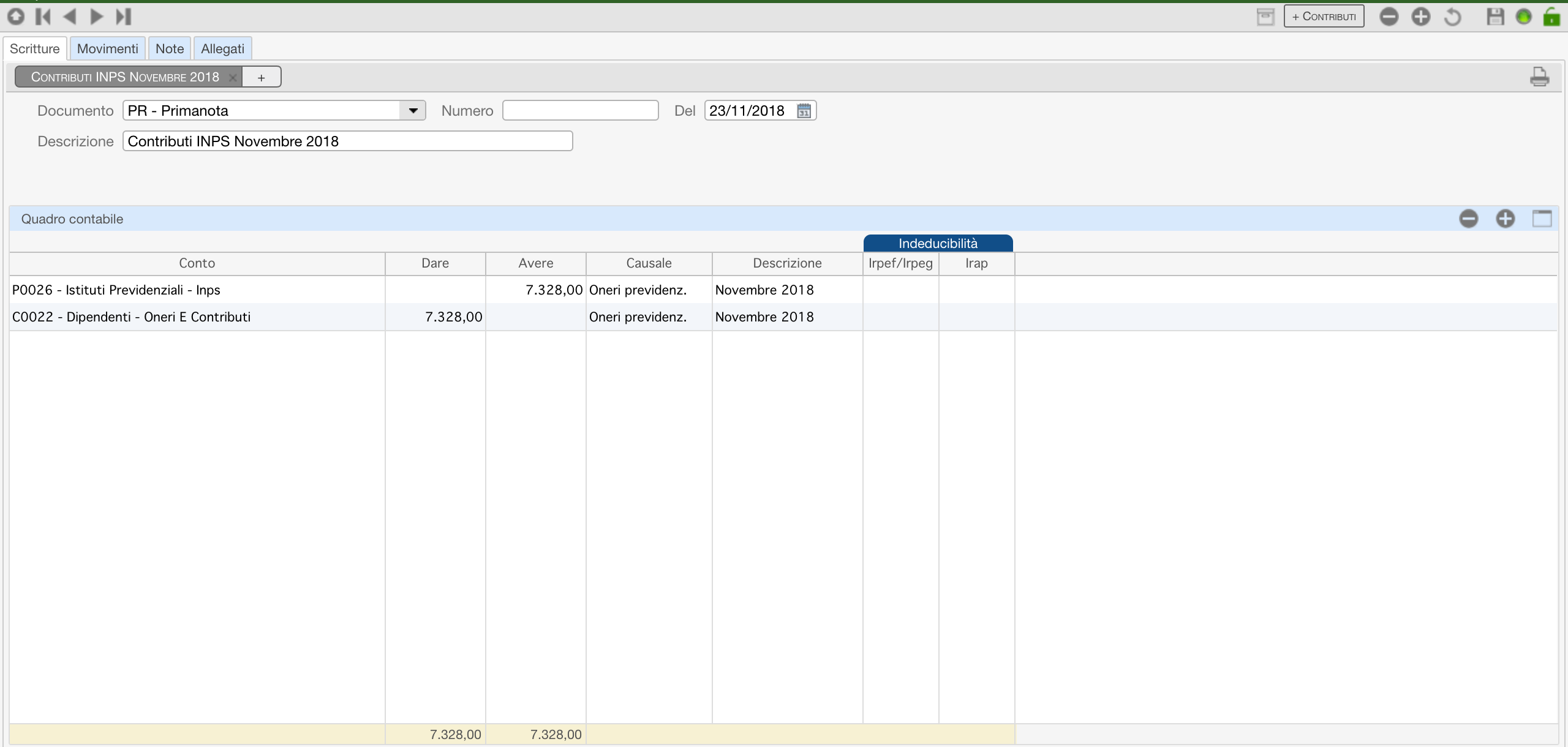This screenshot has width=1568, height=747.
Task: Click the Avere total 7.328,00 in footer
Action: pyautogui.click(x=556, y=735)
